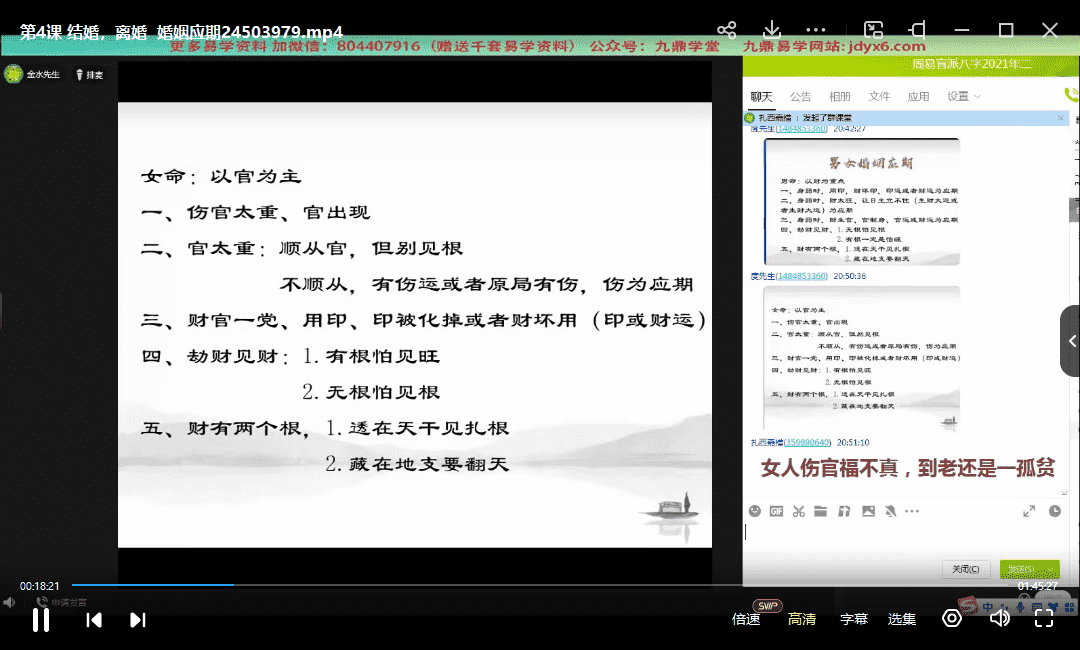Image resolution: width=1080 pixels, height=650 pixels.
Task: Open the 倍速 playback speed menu
Action: pyautogui.click(x=746, y=619)
